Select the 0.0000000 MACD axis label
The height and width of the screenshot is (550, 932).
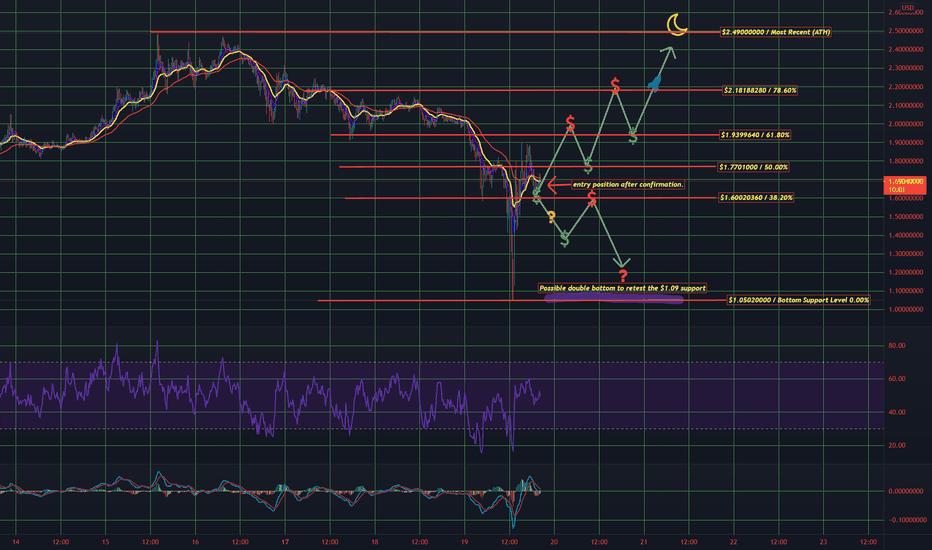[x=906, y=491]
